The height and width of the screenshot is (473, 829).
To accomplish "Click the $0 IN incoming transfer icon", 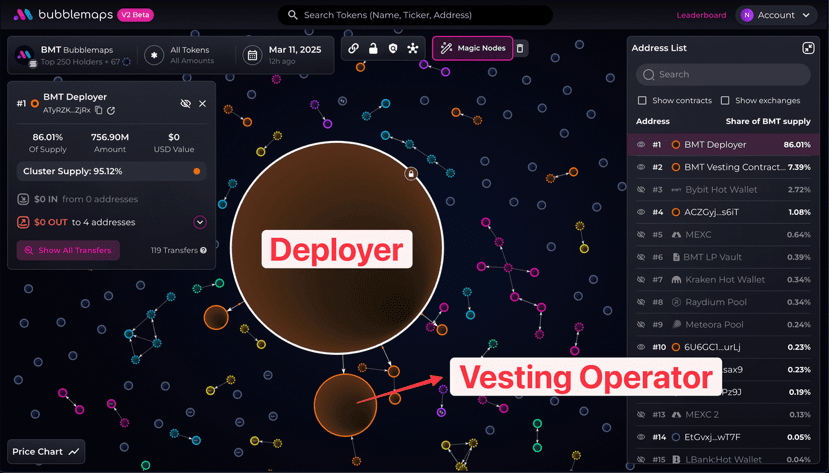I will coord(23,199).
